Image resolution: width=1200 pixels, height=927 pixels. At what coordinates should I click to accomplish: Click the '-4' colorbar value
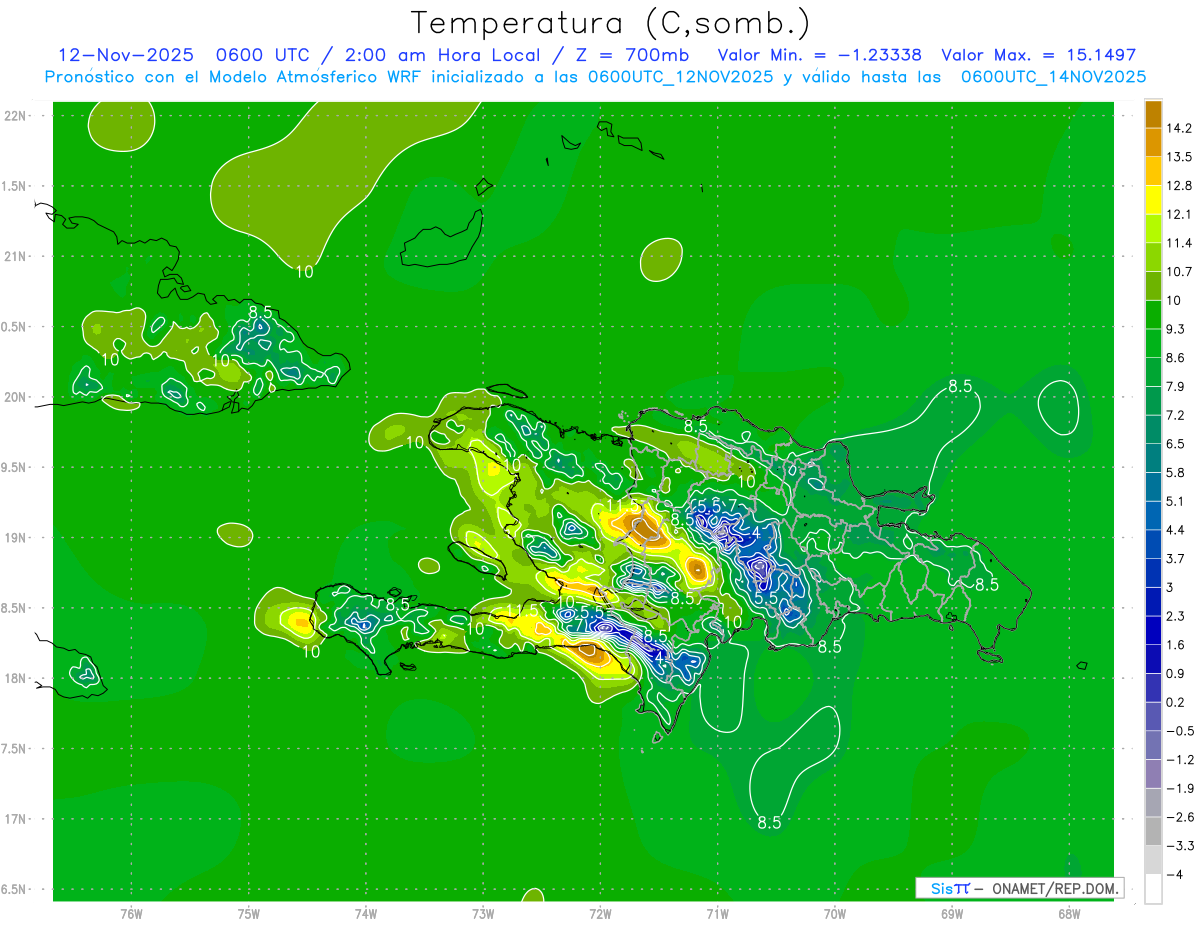pos(1174,875)
